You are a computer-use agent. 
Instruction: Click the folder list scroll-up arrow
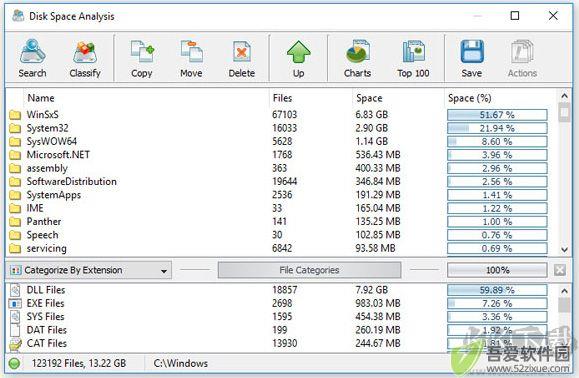click(x=564, y=96)
